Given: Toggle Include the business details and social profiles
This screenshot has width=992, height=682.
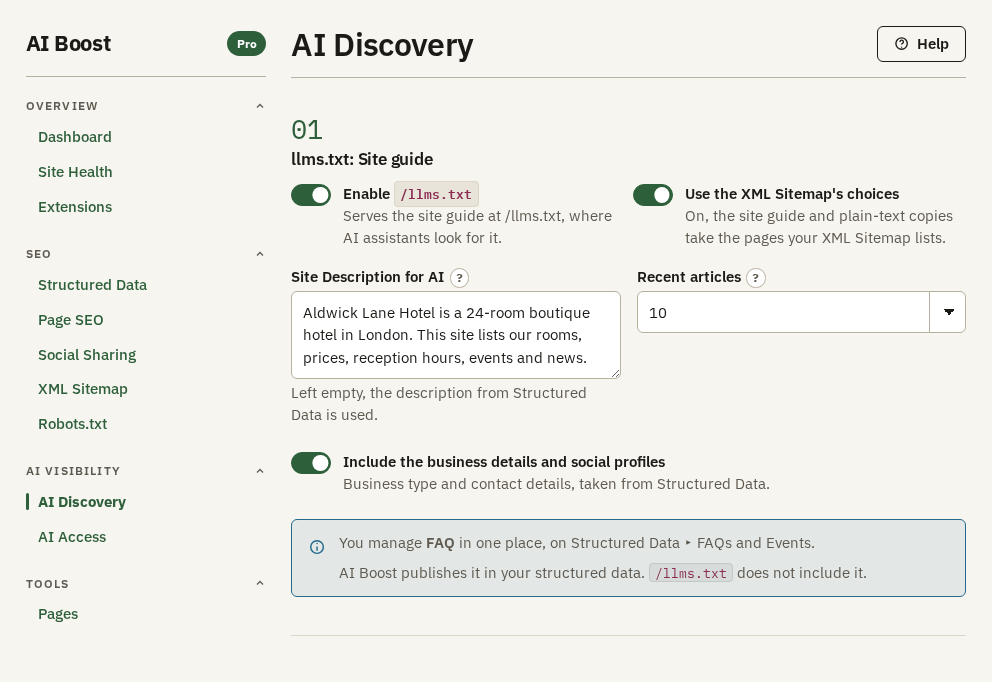Looking at the screenshot, I should [x=311, y=463].
